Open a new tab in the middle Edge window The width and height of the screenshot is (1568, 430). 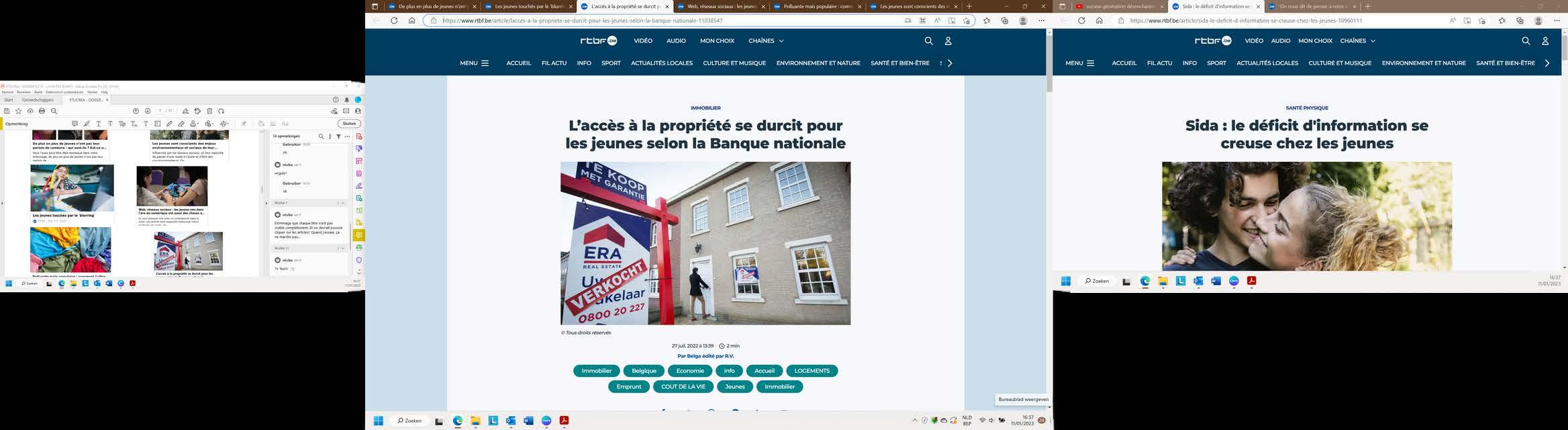point(969,7)
